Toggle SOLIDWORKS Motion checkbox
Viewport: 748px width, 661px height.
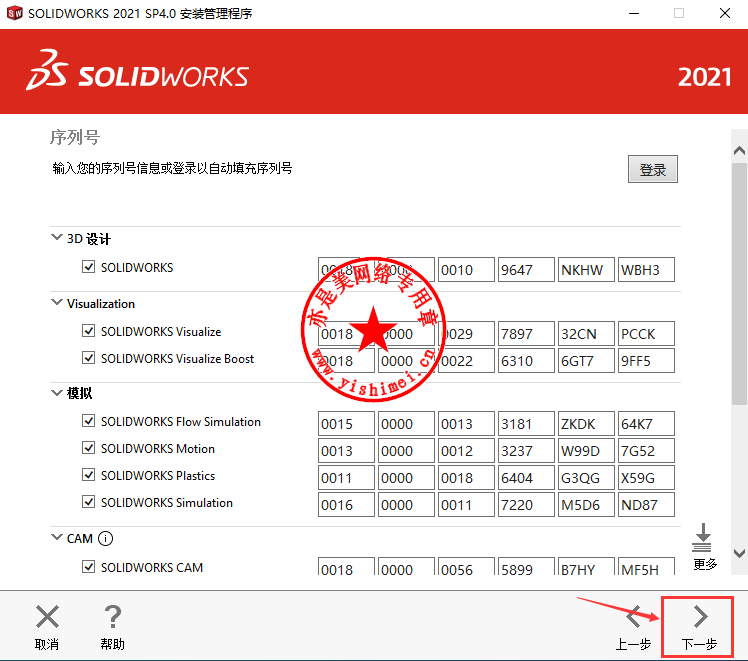point(88,448)
